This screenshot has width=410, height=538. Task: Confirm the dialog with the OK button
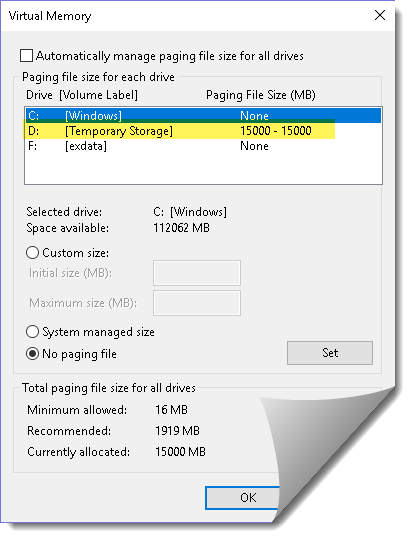coord(243,498)
